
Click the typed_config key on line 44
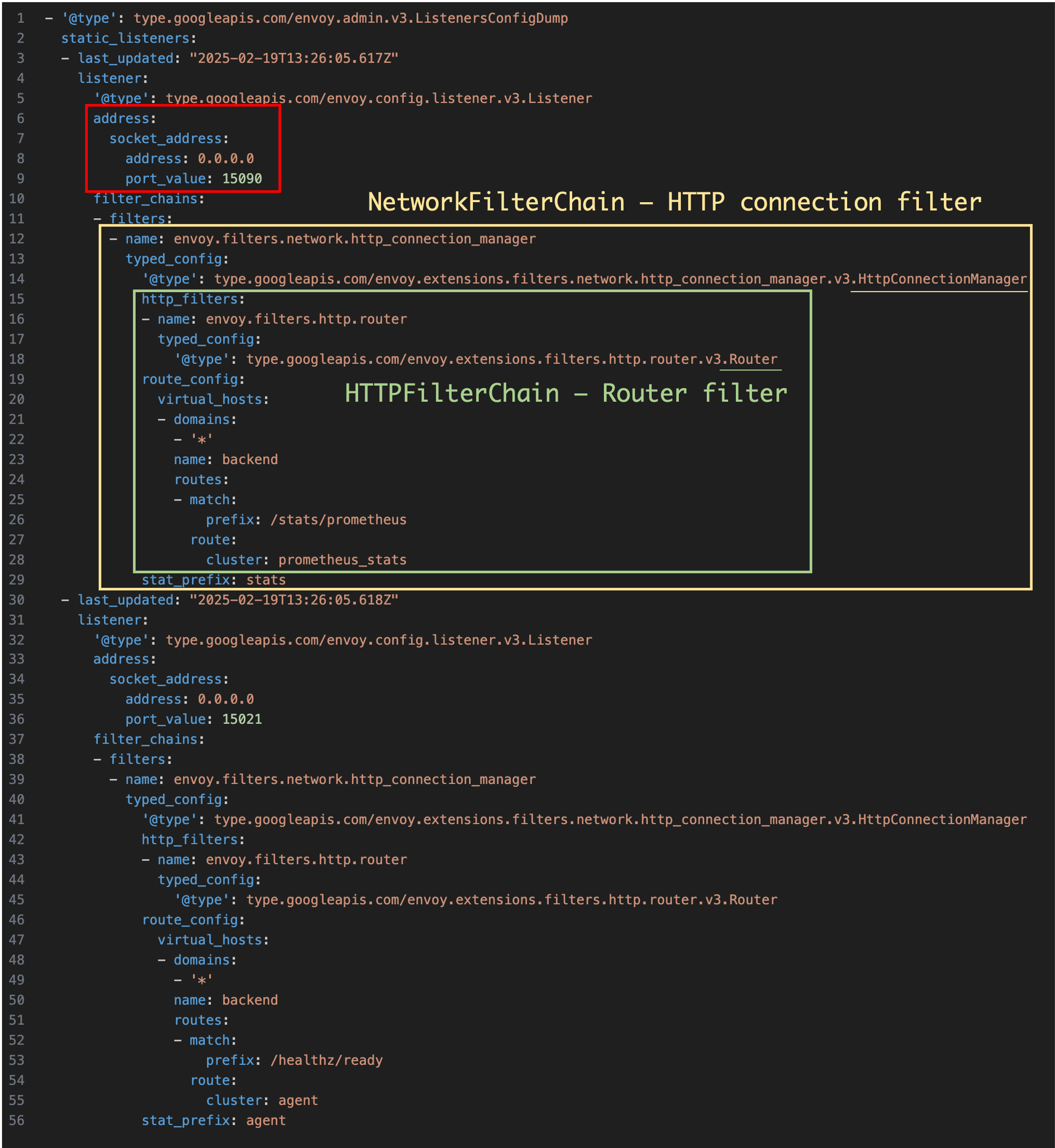(x=205, y=880)
